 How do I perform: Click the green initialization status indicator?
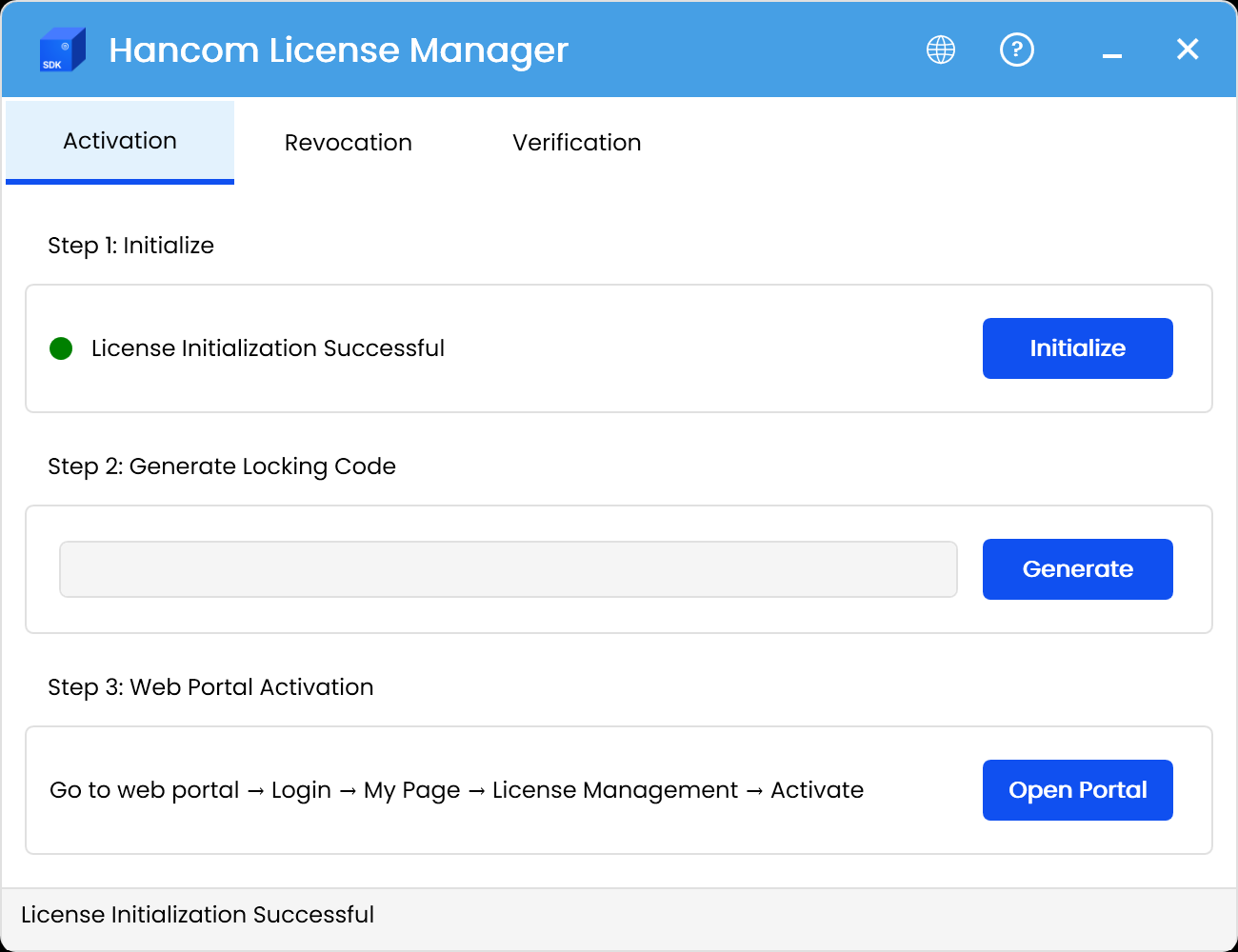[61, 348]
